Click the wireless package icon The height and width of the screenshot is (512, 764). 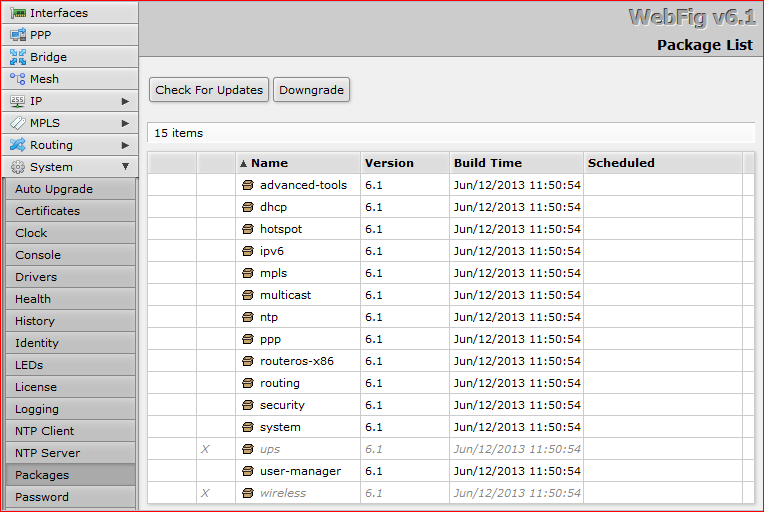pyautogui.click(x=248, y=493)
